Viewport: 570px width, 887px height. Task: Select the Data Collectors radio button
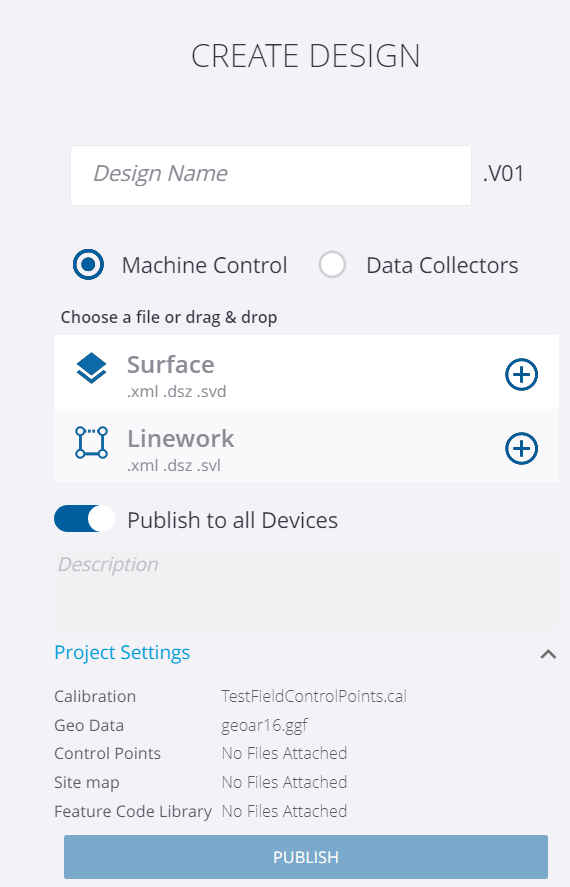tap(332, 265)
